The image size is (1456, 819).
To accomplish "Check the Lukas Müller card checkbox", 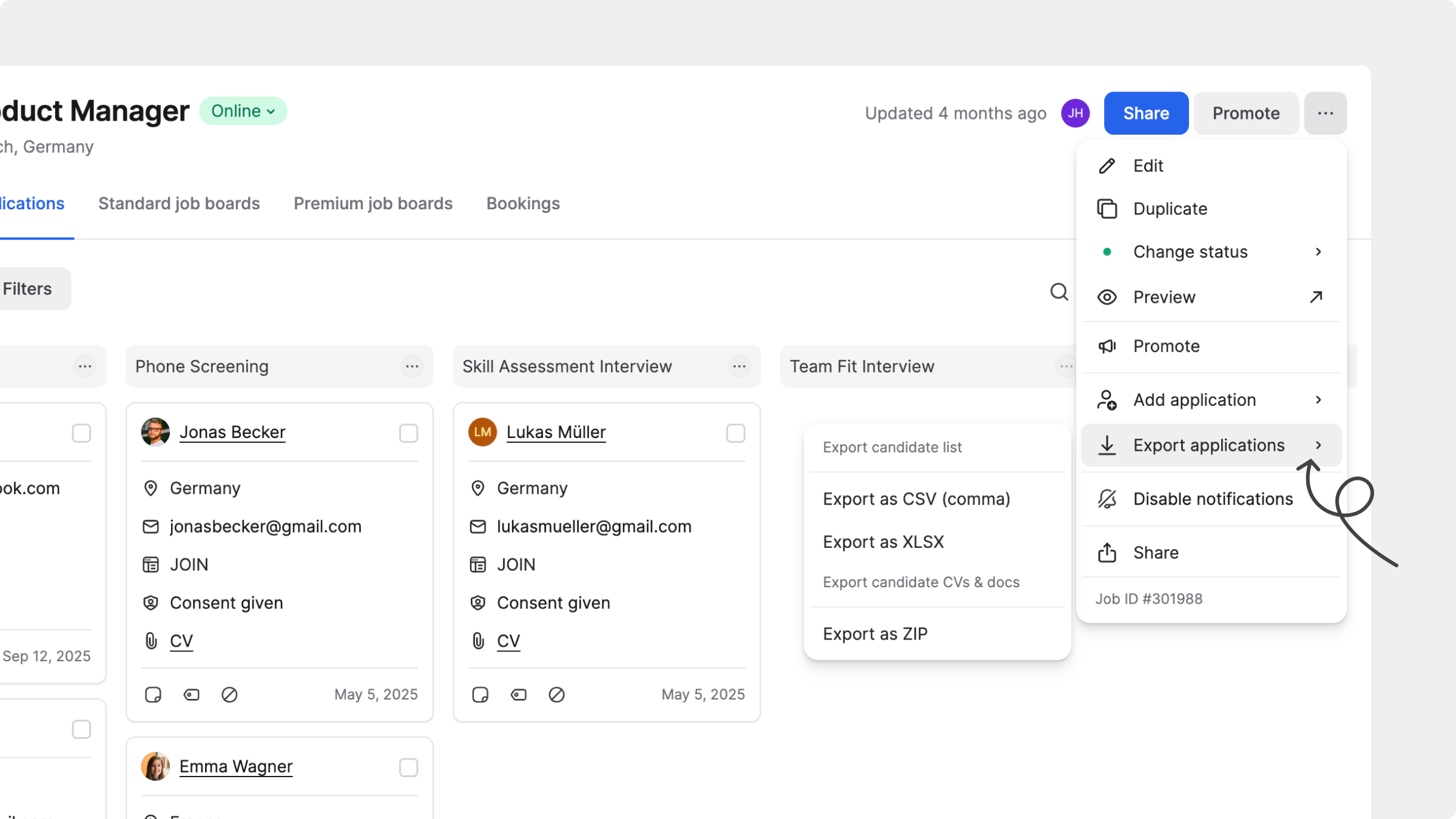I will click(x=735, y=433).
